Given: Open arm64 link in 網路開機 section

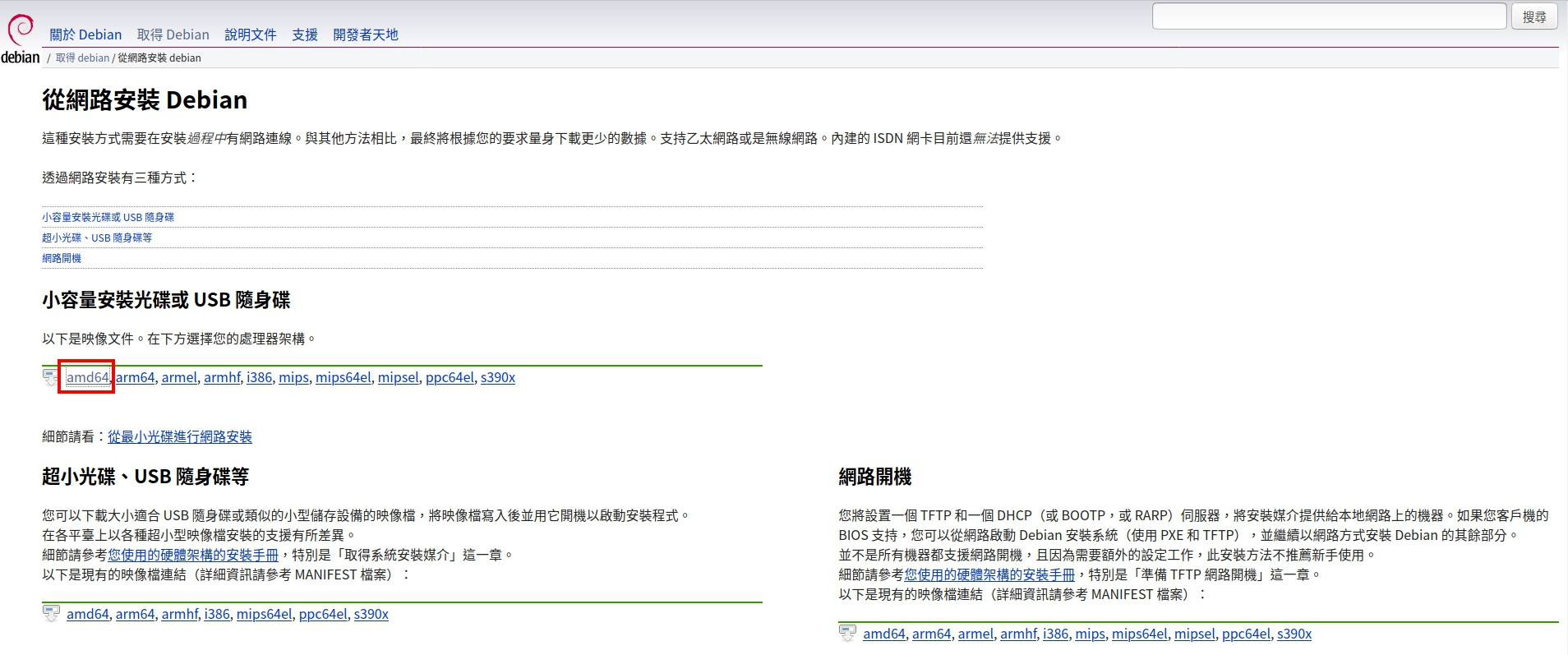Looking at the screenshot, I should coord(931,634).
